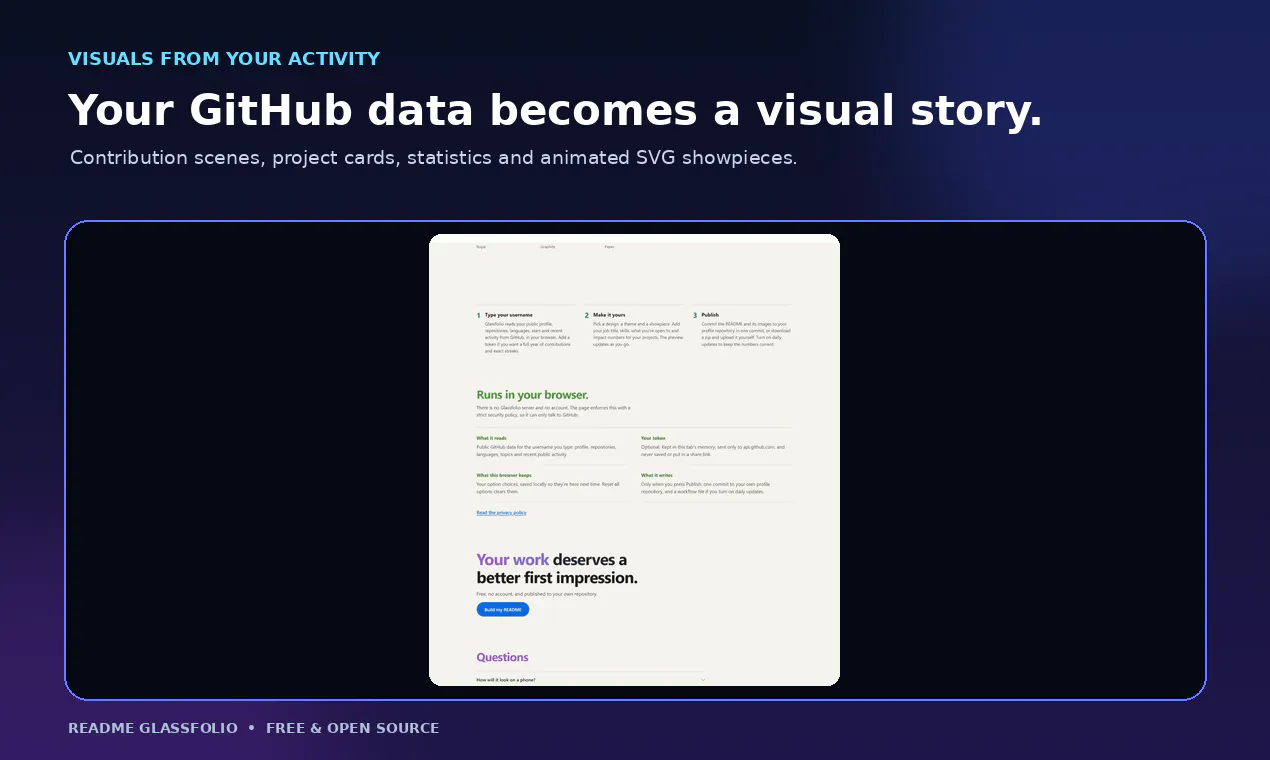Click the purple 'Questions' heading
The height and width of the screenshot is (760, 1270).
coord(502,657)
